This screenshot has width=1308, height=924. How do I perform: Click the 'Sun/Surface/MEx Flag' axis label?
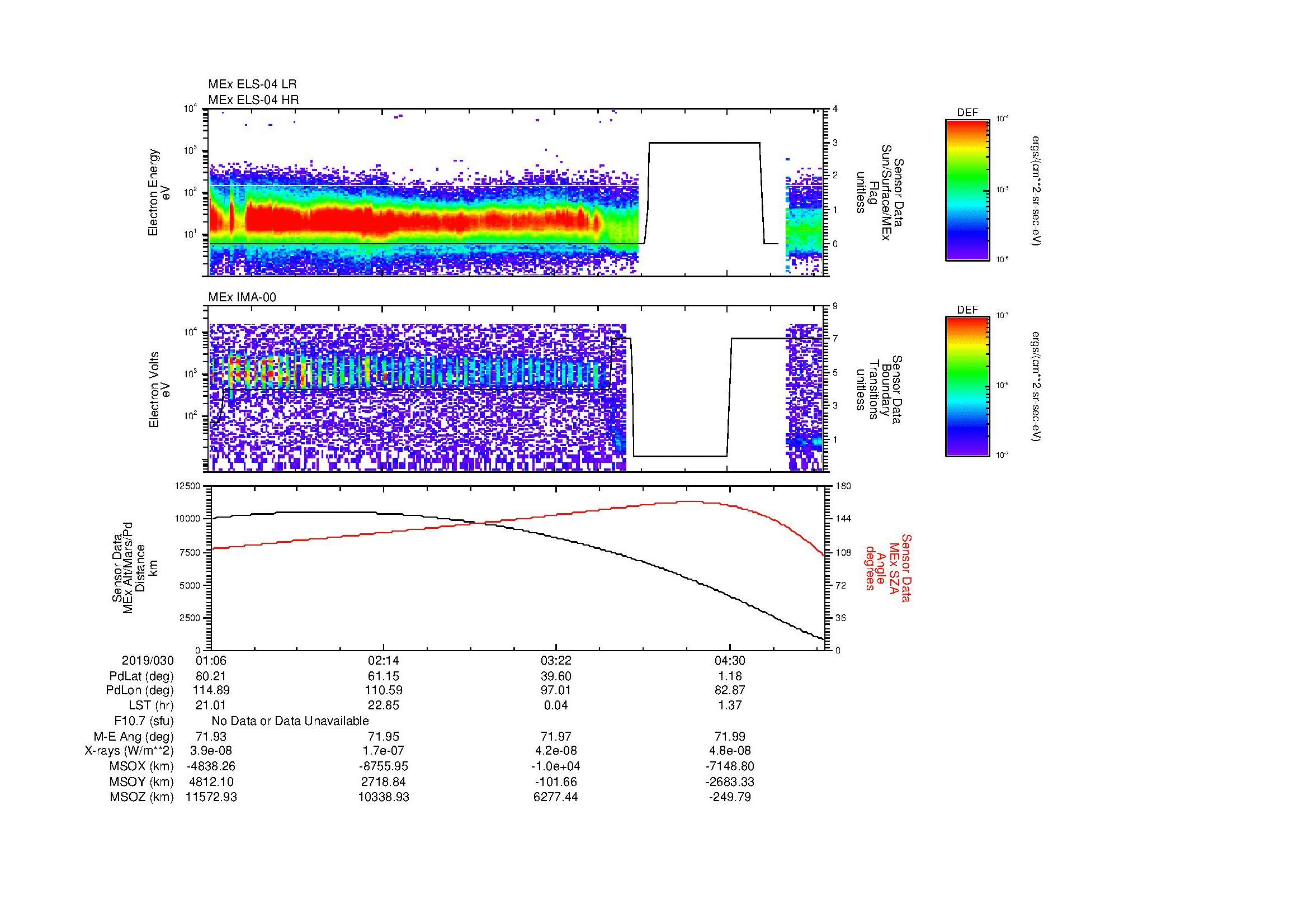pos(880,192)
